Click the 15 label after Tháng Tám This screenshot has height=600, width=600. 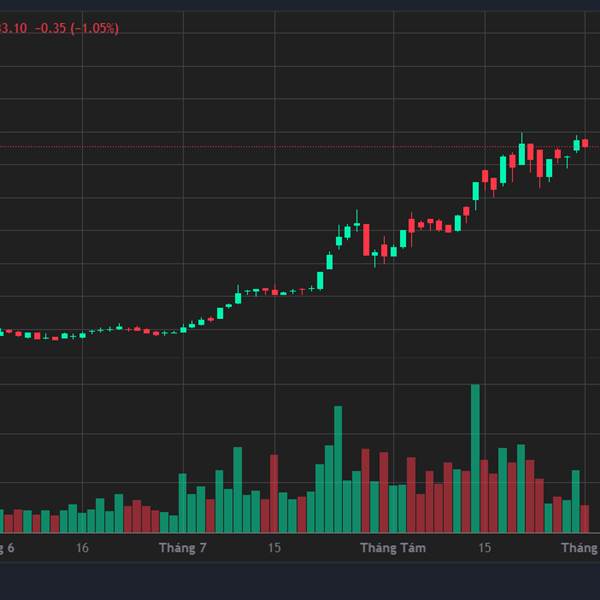tap(485, 548)
